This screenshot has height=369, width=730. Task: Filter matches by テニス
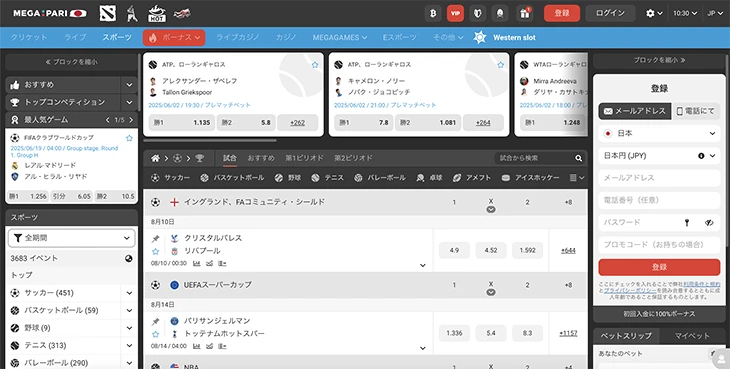pyautogui.click(x=327, y=178)
